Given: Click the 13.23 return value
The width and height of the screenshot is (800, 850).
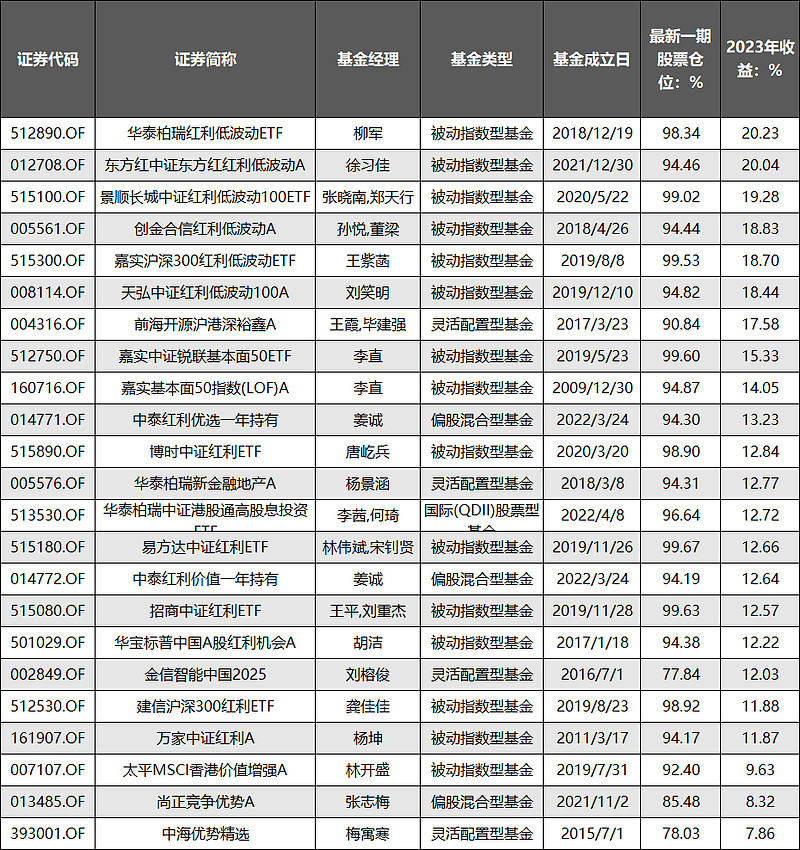Looking at the screenshot, I should tap(760, 420).
